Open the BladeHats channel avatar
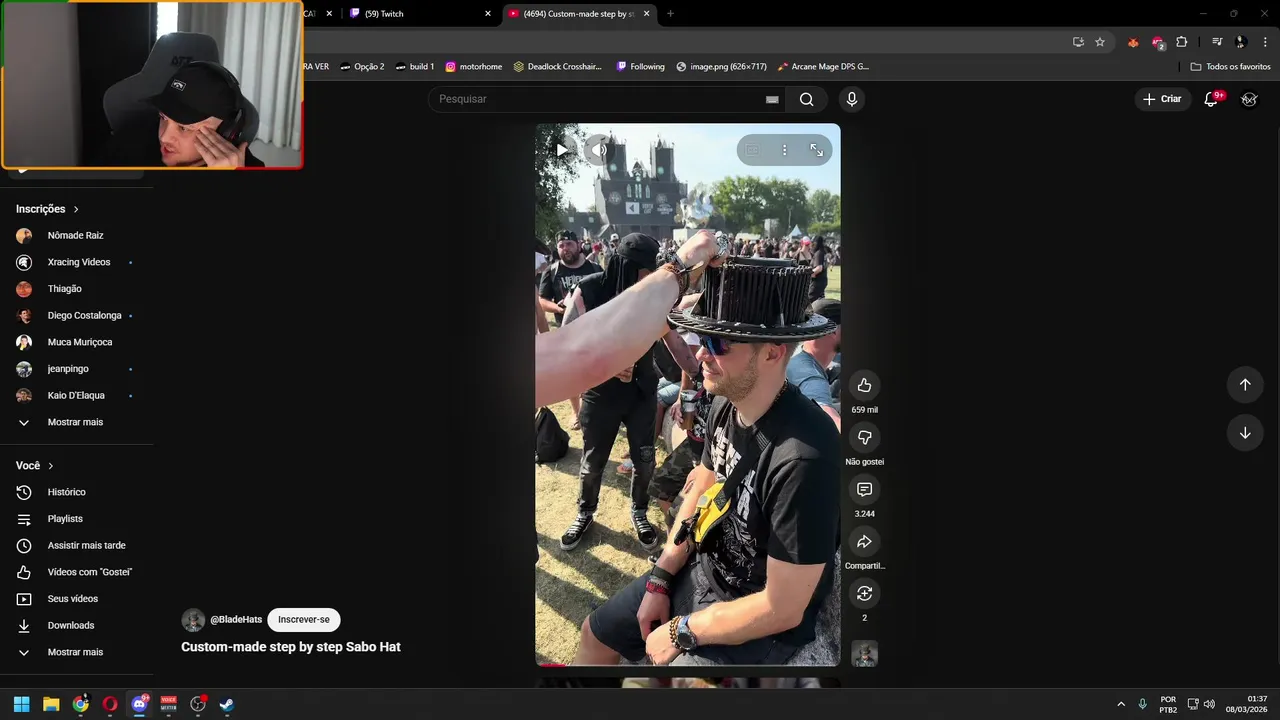 click(x=193, y=620)
